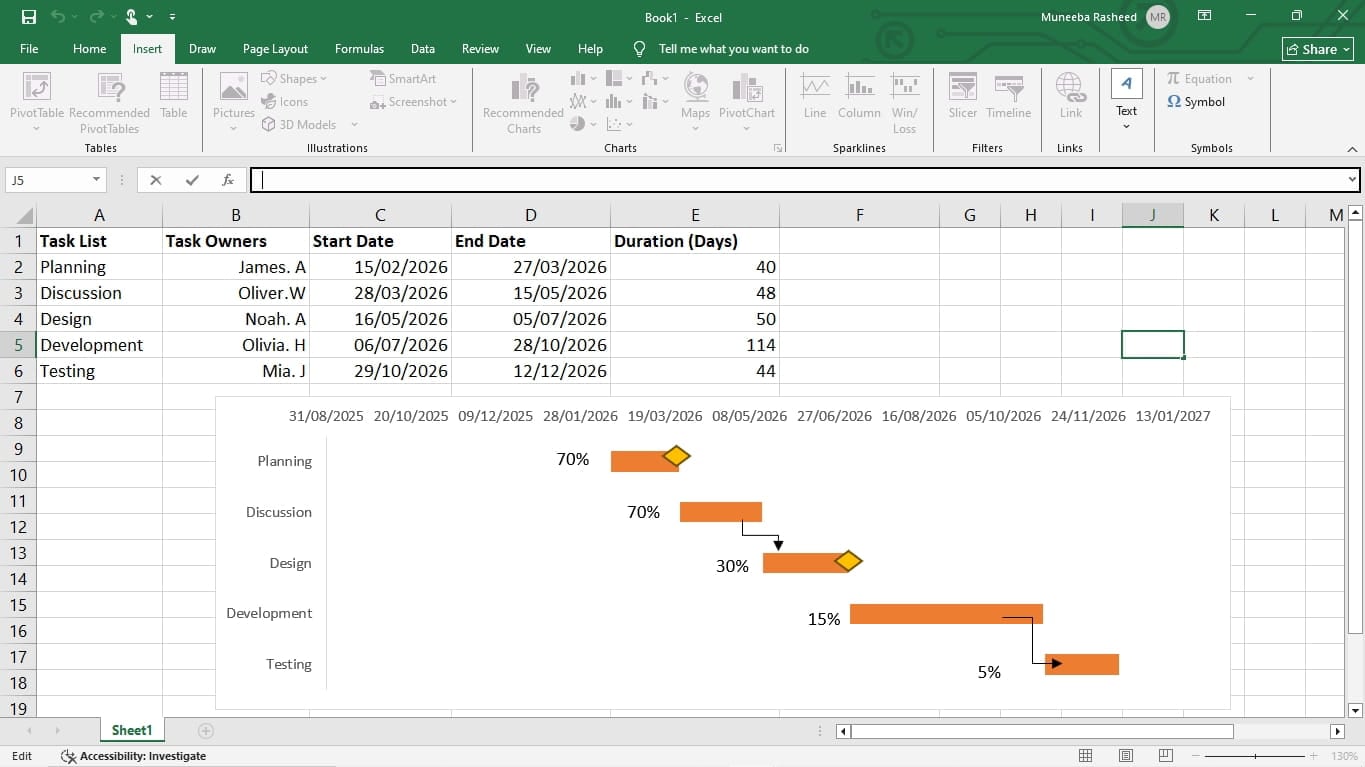Switch to Page Break Preview in status bar
Image resolution: width=1365 pixels, height=767 pixels.
[x=1166, y=756]
